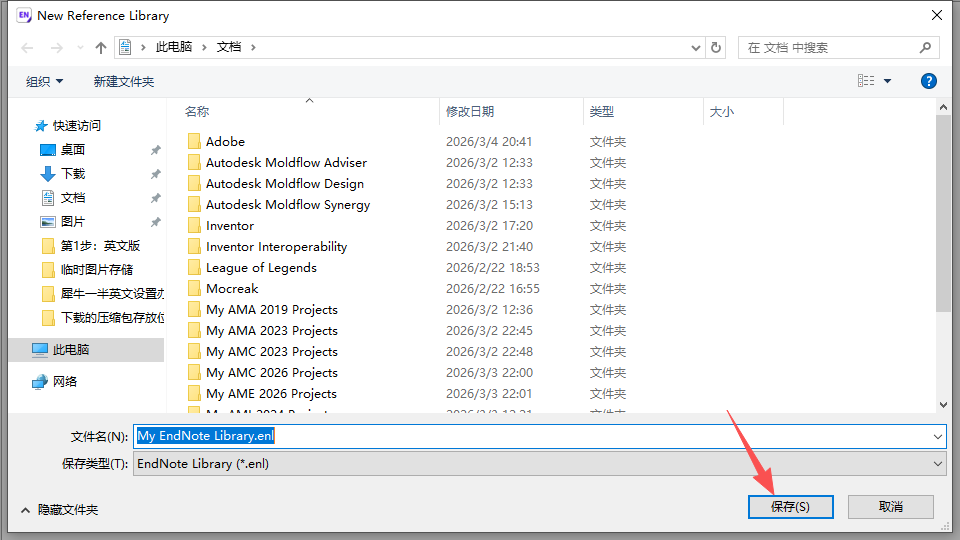Close the New Reference Library dialog

(x=937, y=15)
